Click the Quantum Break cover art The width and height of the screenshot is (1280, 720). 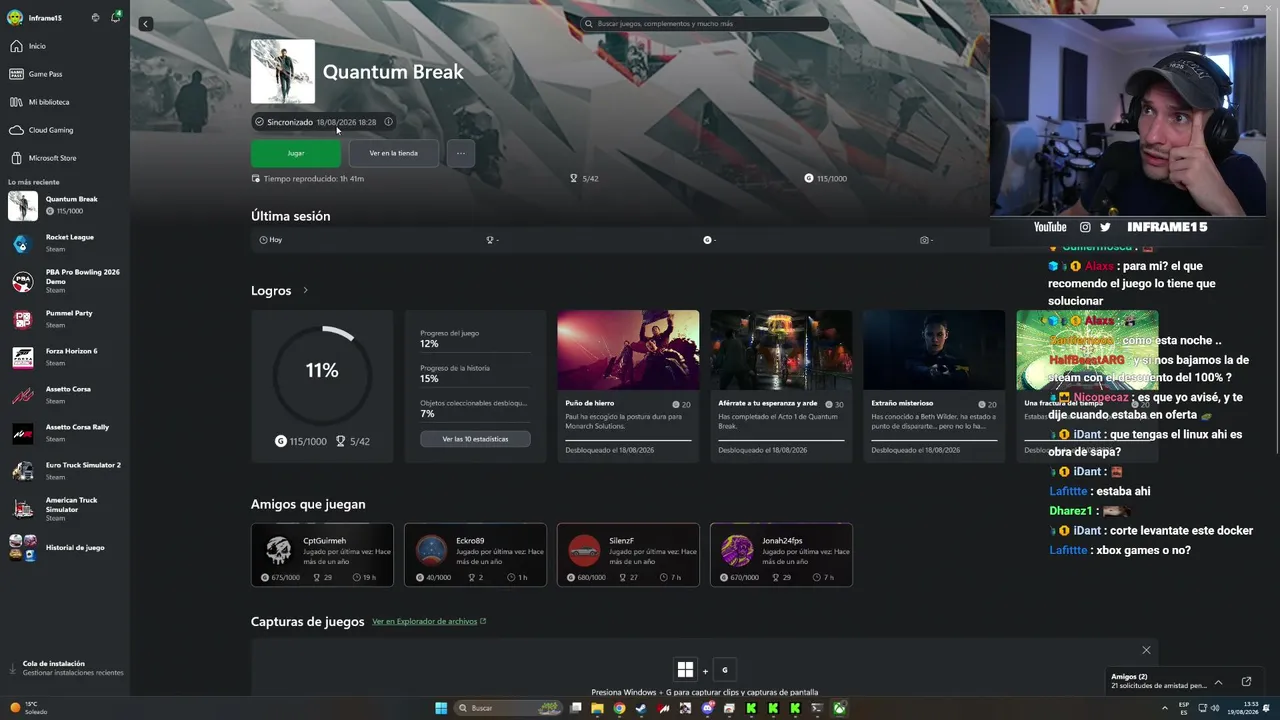283,72
